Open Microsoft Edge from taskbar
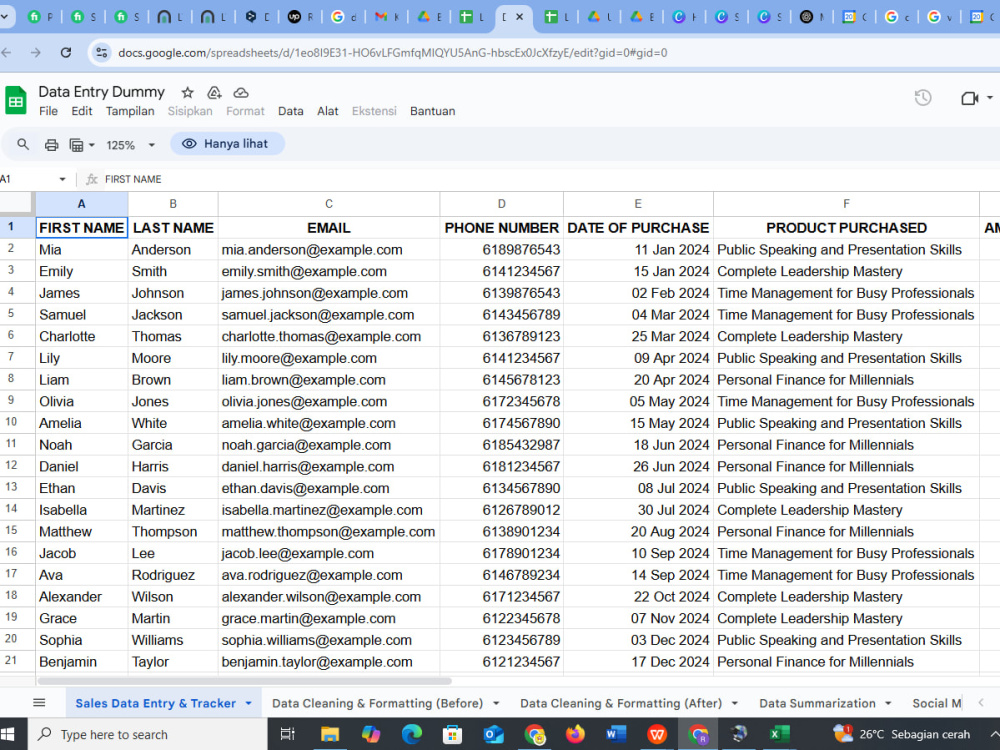 point(411,735)
